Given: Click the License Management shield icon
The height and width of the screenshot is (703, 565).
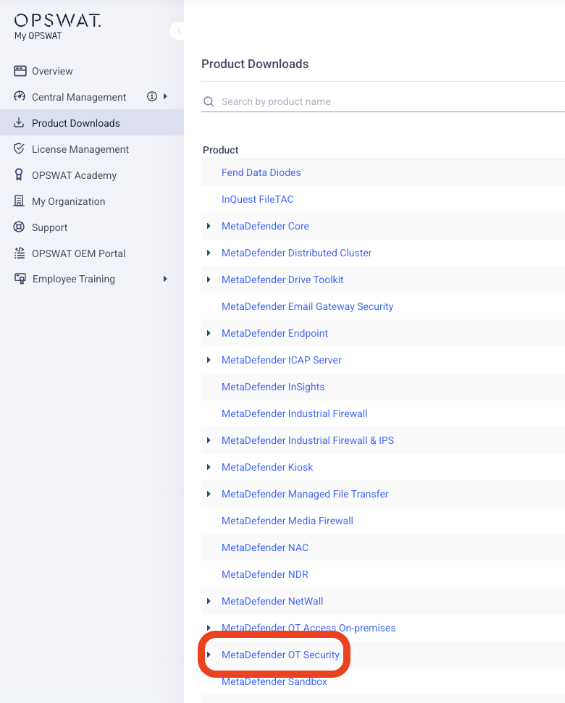Looking at the screenshot, I should (19, 148).
